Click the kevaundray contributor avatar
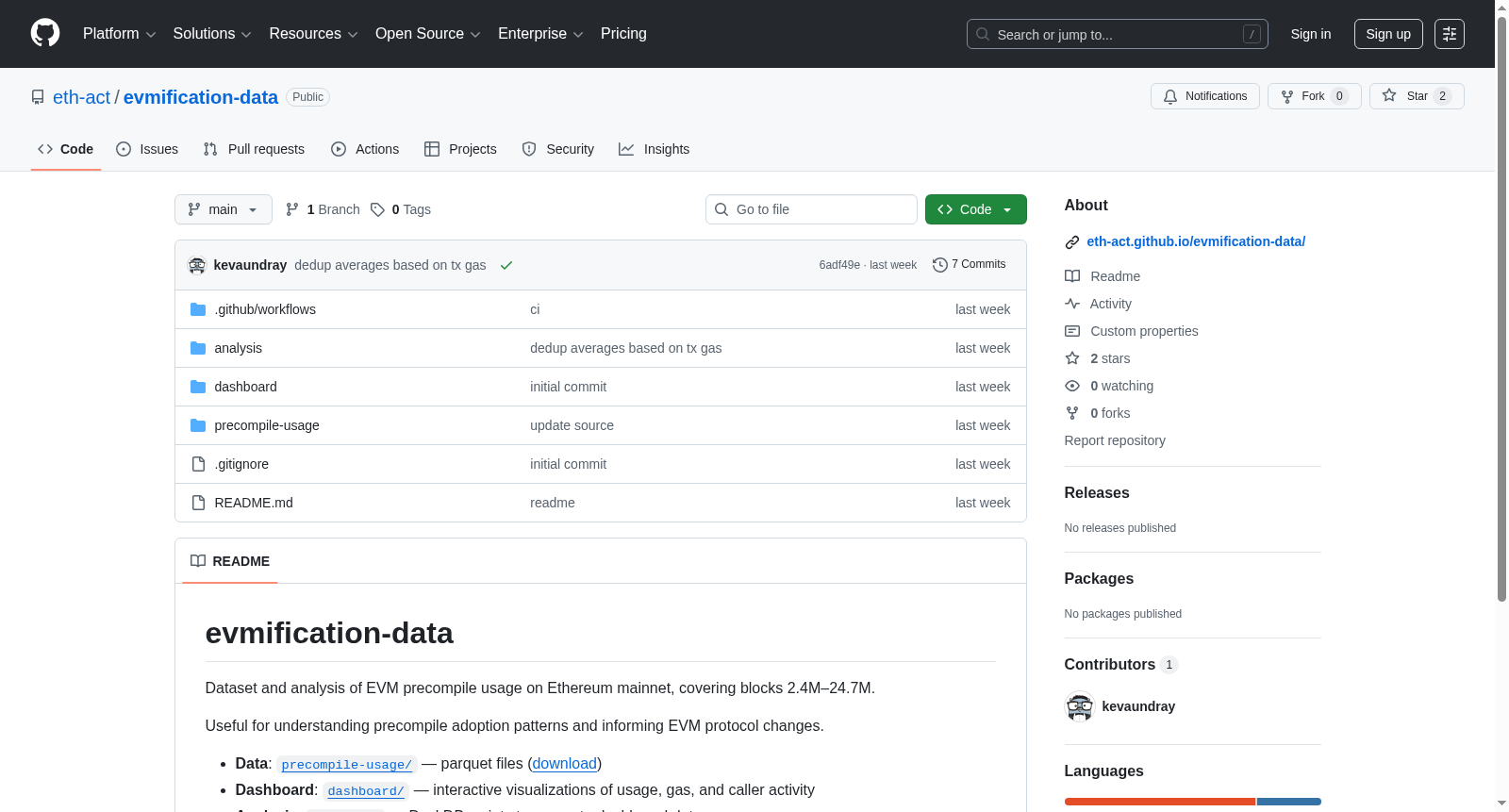Screen dimensions: 1509x812 [1080, 706]
